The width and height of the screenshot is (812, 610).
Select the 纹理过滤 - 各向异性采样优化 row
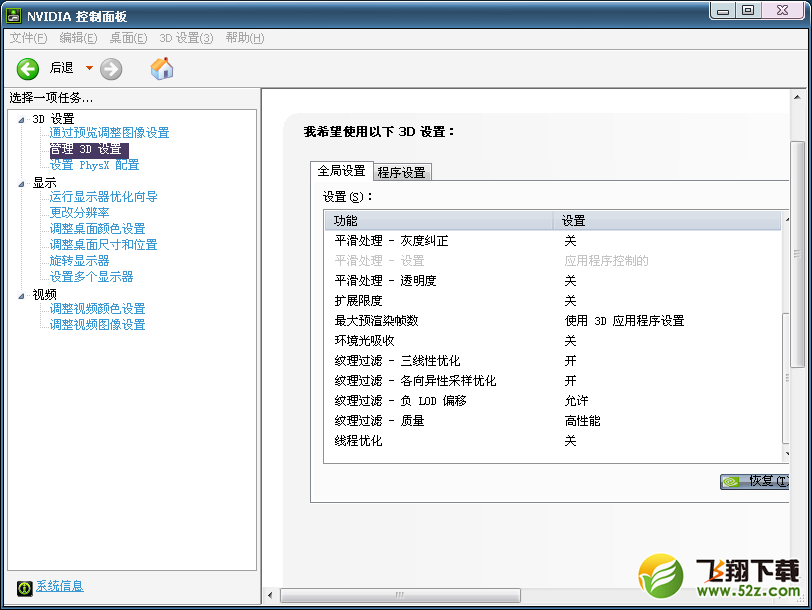pyautogui.click(x=553, y=381)
